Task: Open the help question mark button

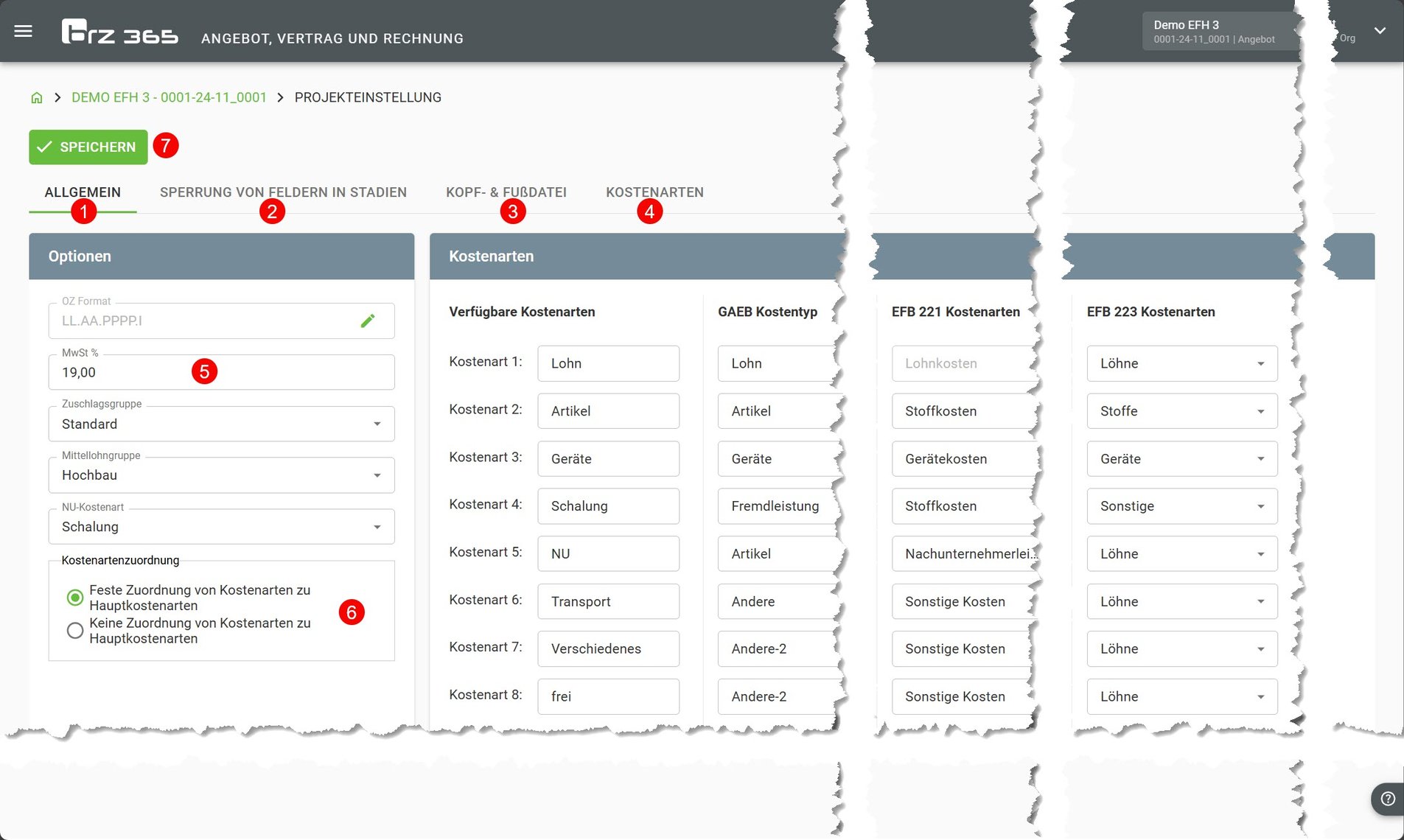Action: 1387,799
